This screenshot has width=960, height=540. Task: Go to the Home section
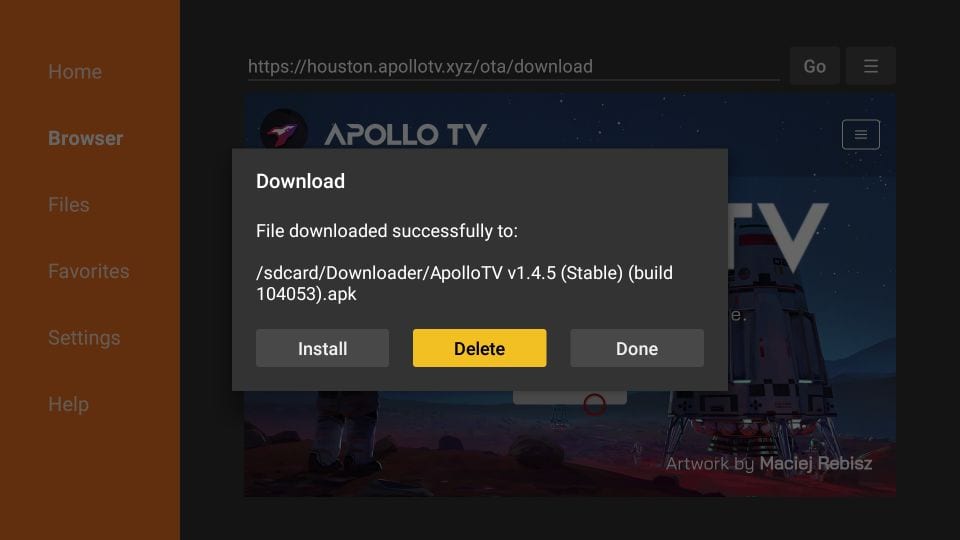coord(75,72)
